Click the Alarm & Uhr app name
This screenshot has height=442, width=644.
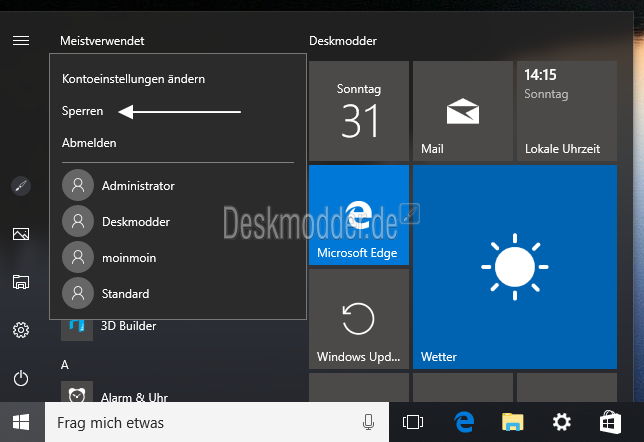(134, 397)
